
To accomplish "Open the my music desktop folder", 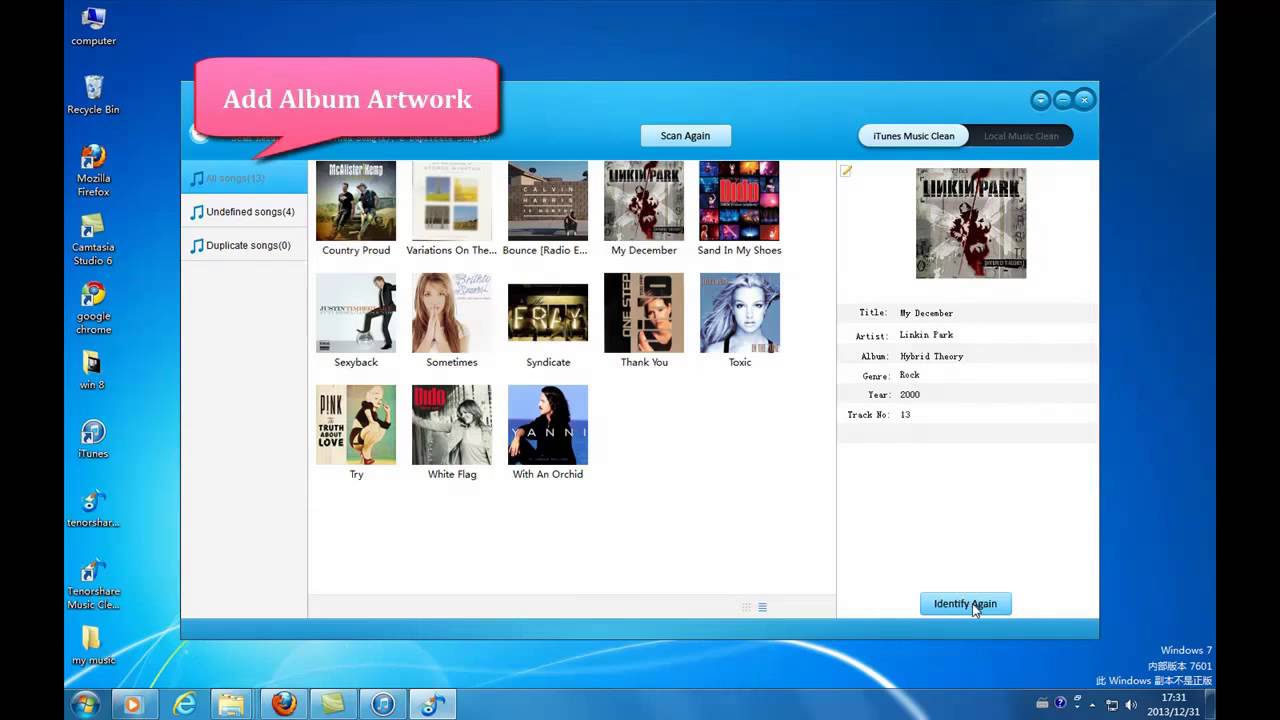I will click(x=93, y=646).
